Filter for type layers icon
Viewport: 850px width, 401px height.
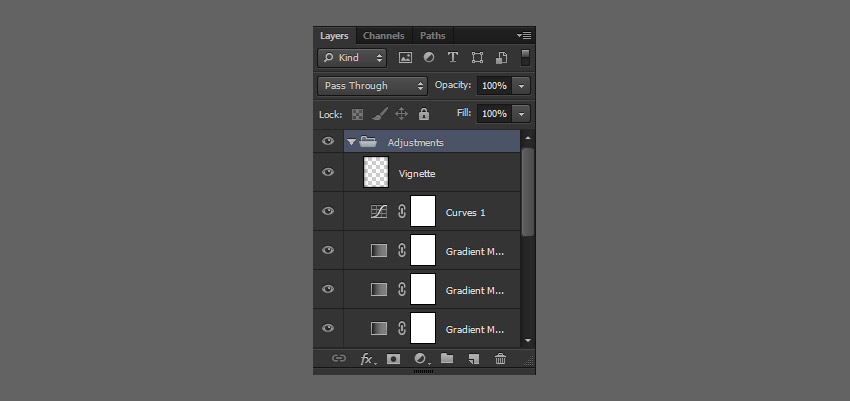(x=453, y=57)
